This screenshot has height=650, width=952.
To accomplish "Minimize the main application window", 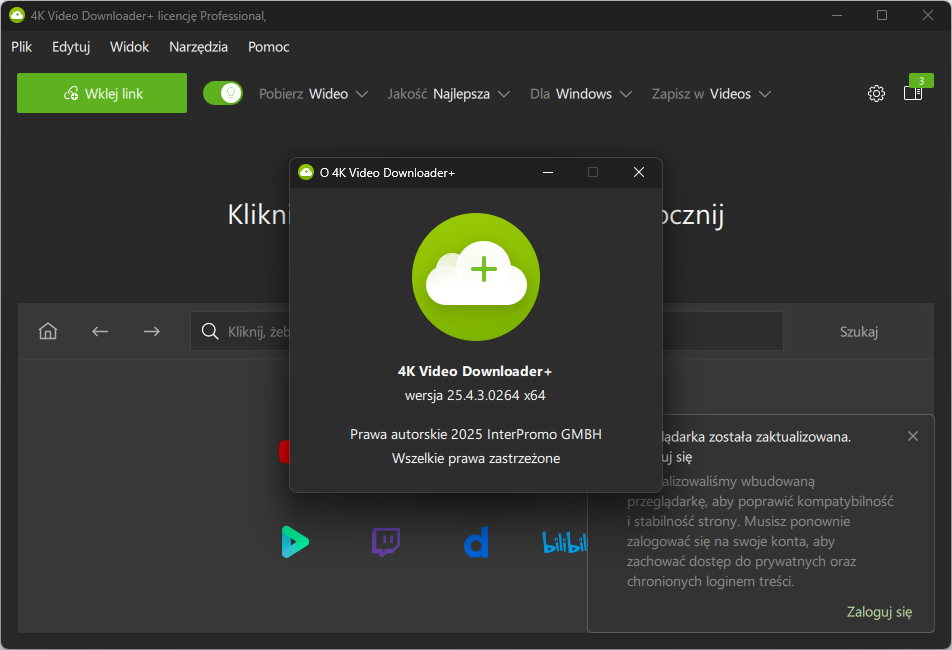I will point(837,15).
